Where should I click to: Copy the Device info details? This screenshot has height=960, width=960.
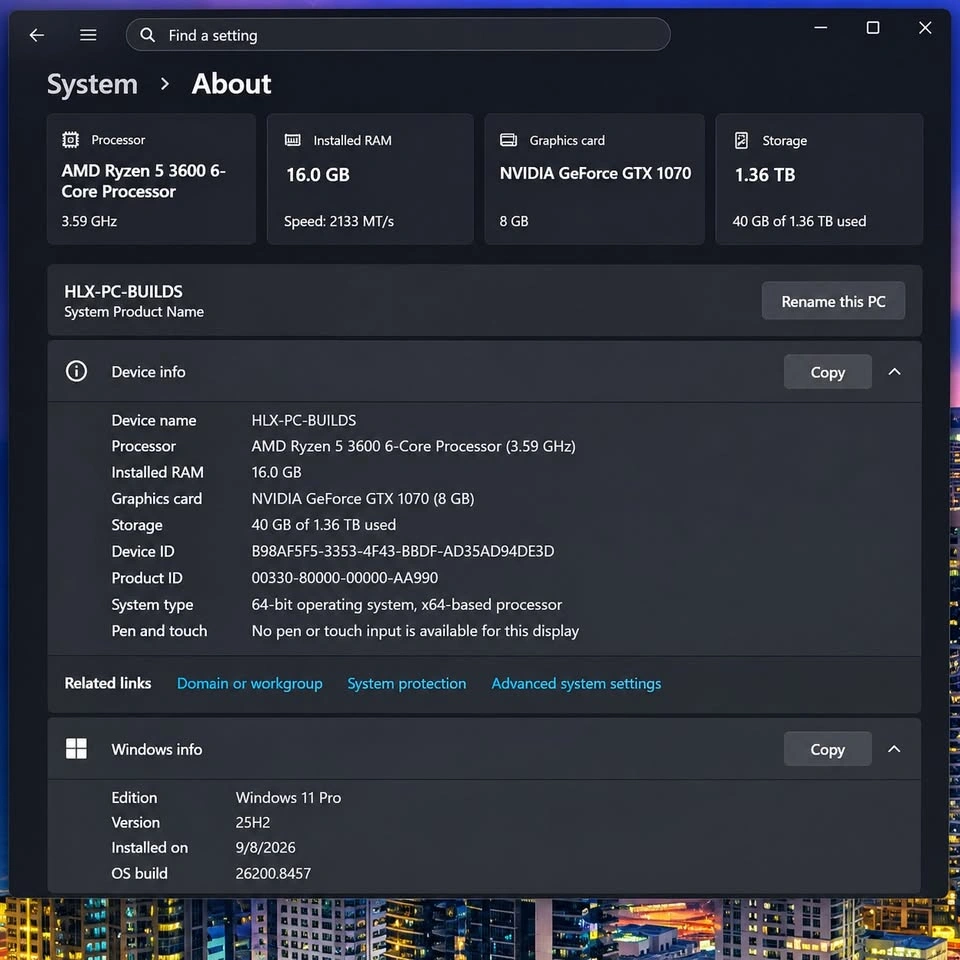828,372
